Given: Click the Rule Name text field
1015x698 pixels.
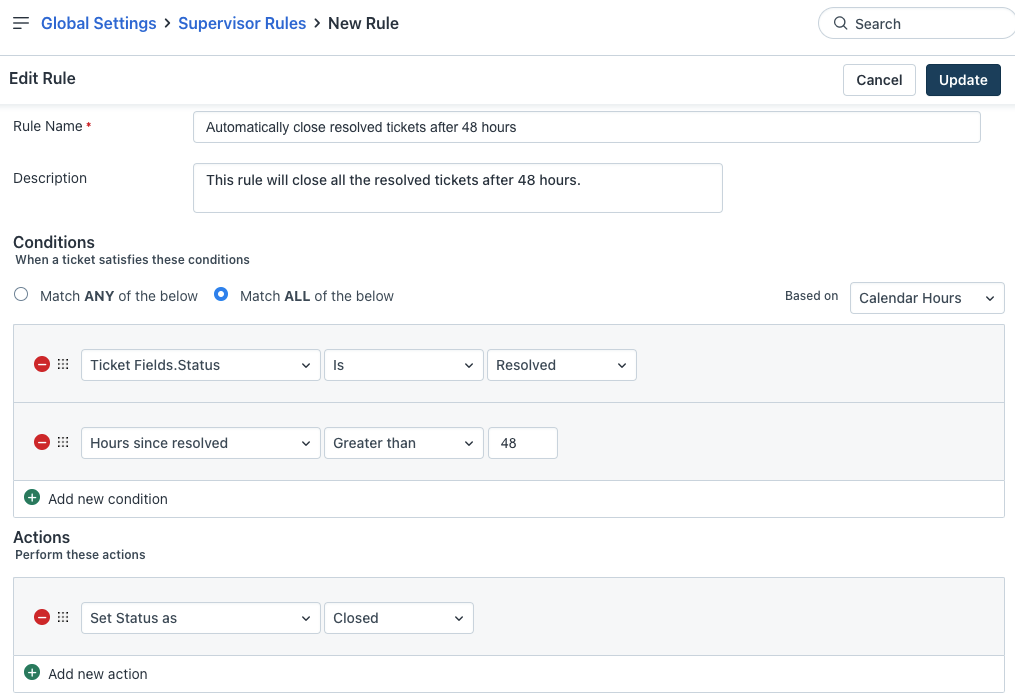Looking at the screenshot, I should click(x=586, y=127).
